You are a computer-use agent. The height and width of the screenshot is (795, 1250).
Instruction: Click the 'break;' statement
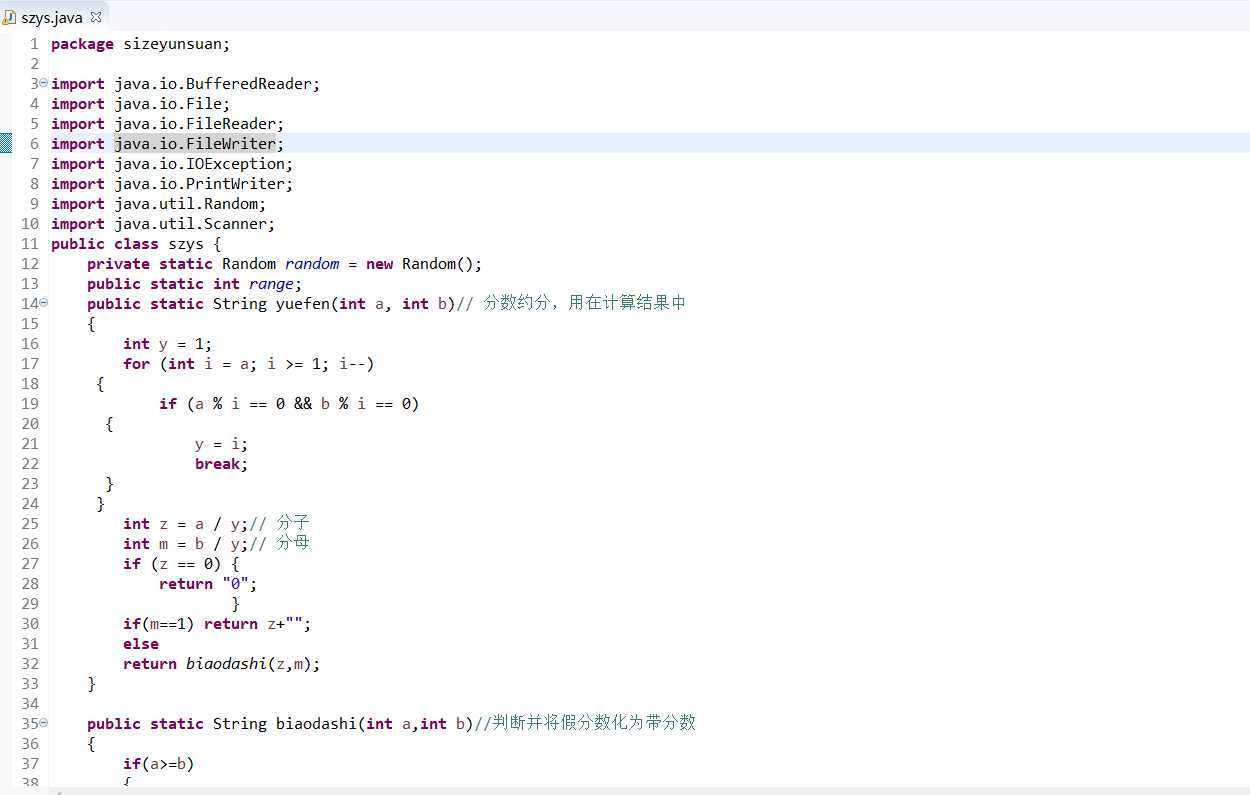222,464
